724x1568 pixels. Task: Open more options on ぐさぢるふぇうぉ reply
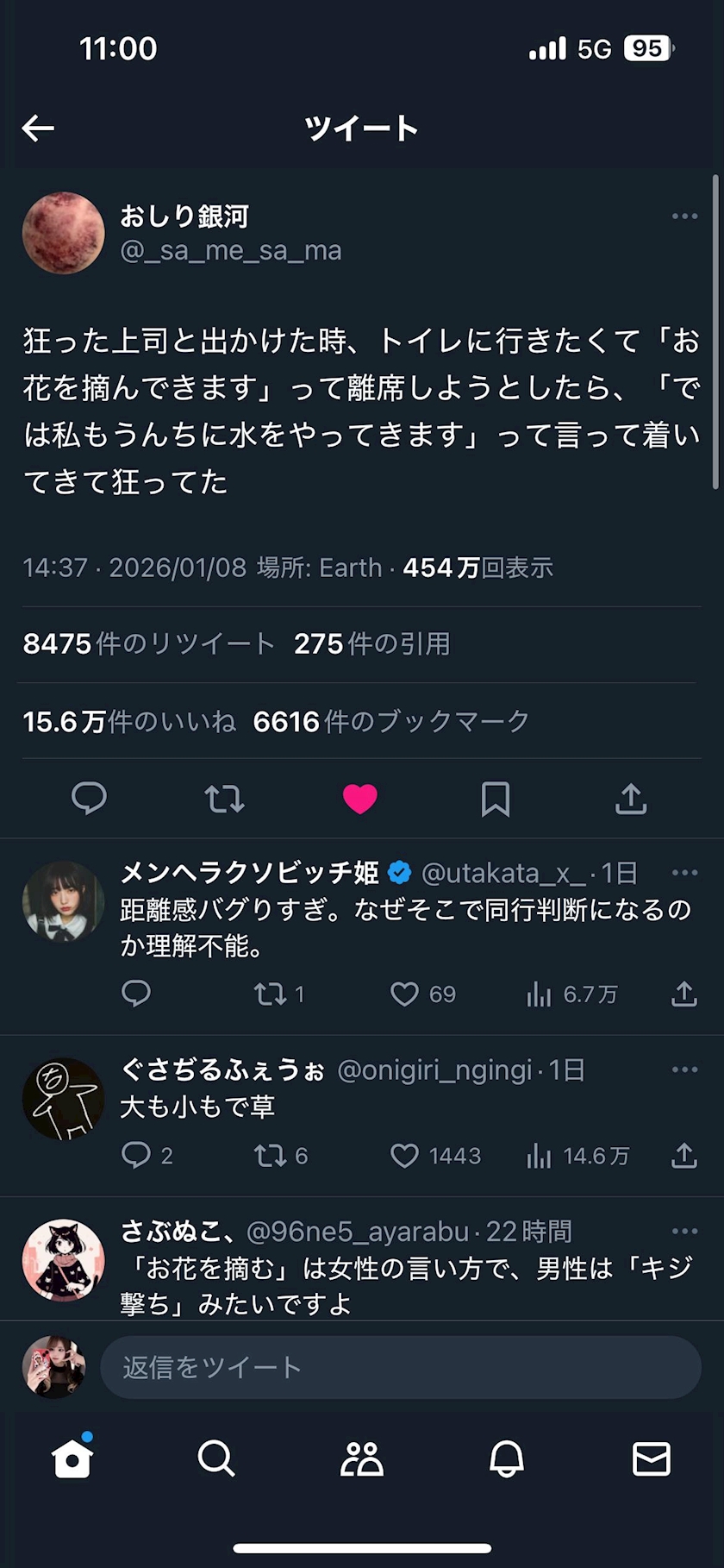coord(684,1069)
